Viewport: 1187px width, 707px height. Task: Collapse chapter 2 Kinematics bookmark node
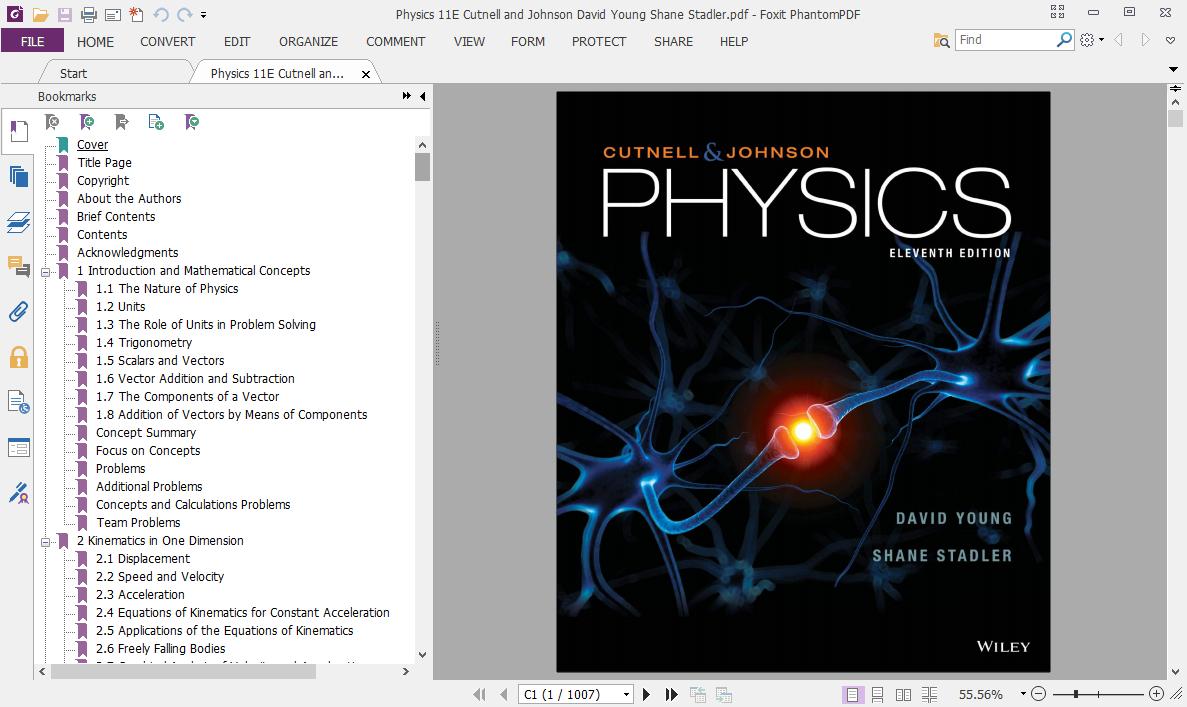(45, 542)
